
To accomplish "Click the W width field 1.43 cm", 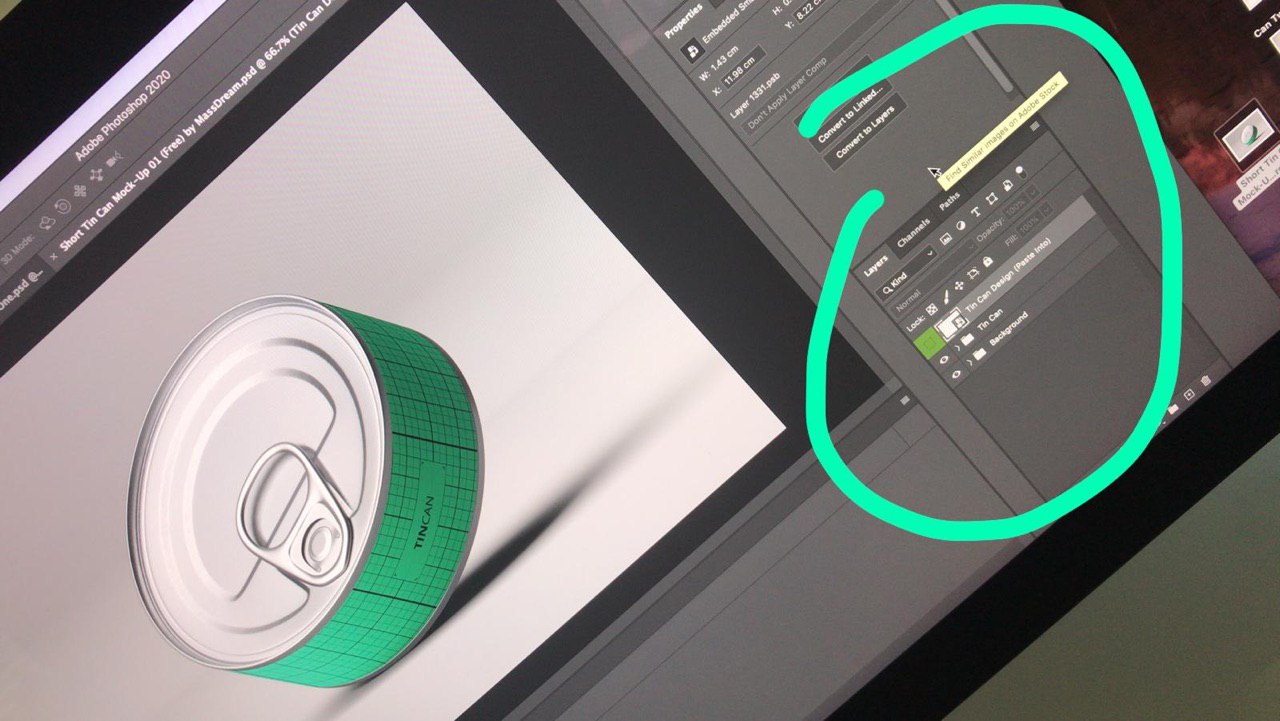I will (725, 59).
